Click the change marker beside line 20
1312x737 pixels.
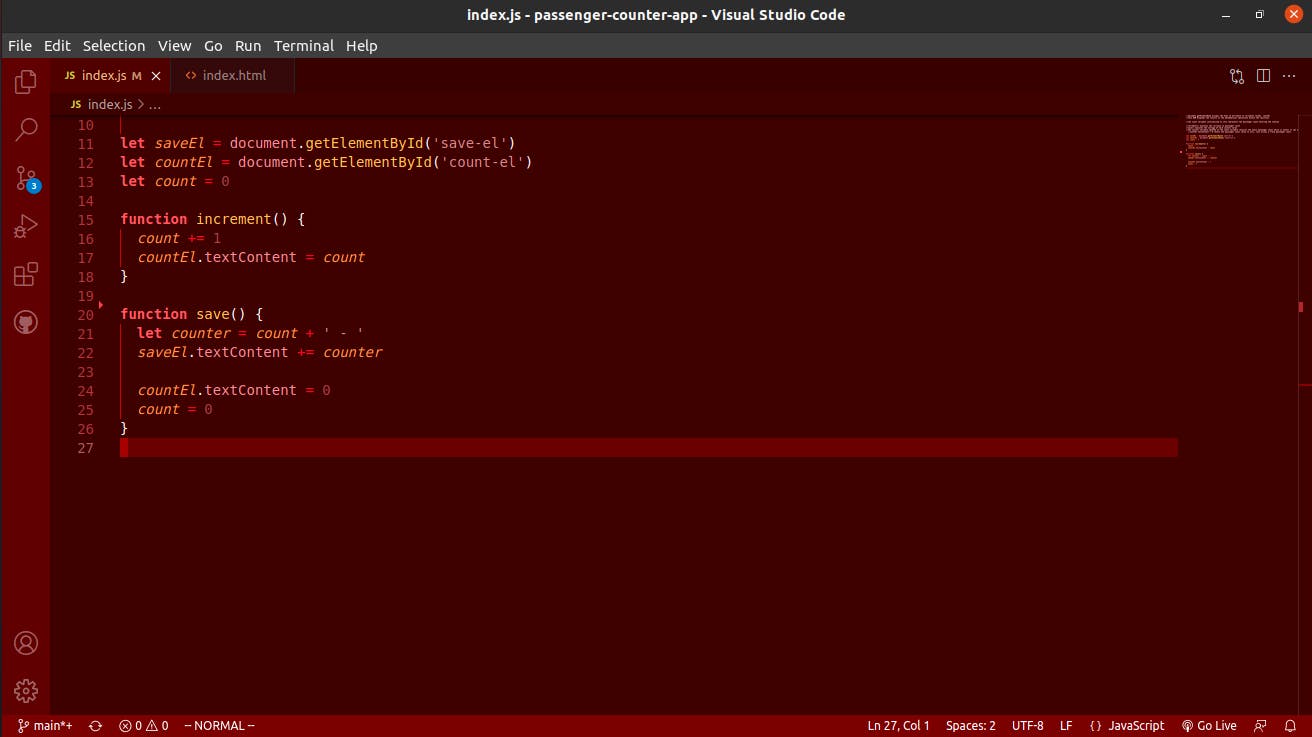point(101,304)
